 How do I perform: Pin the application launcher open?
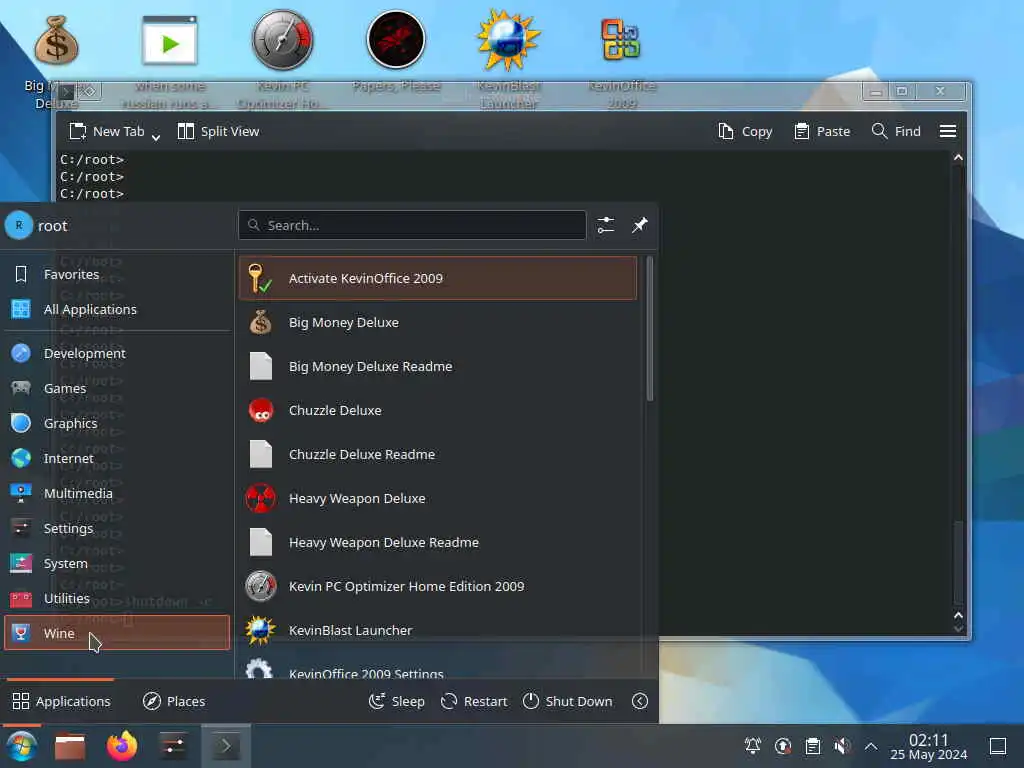tap(639, 225)
